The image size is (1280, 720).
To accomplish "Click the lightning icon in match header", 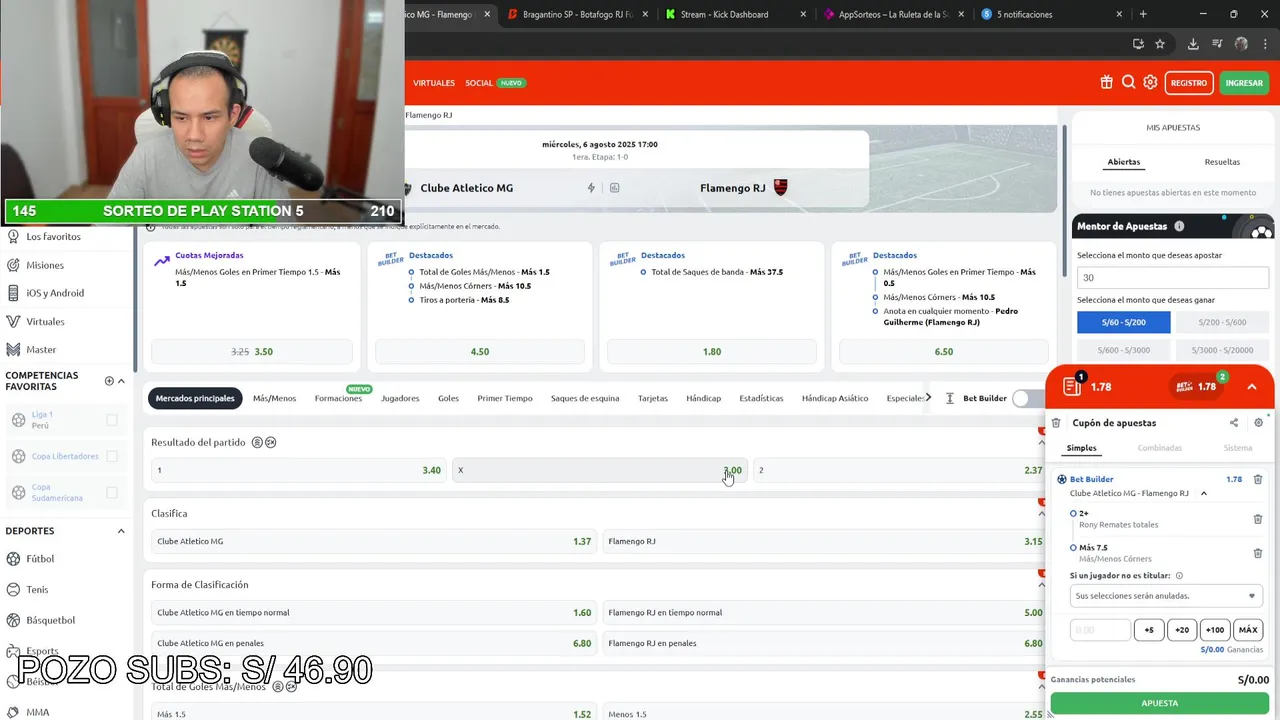I will point(591,188).
